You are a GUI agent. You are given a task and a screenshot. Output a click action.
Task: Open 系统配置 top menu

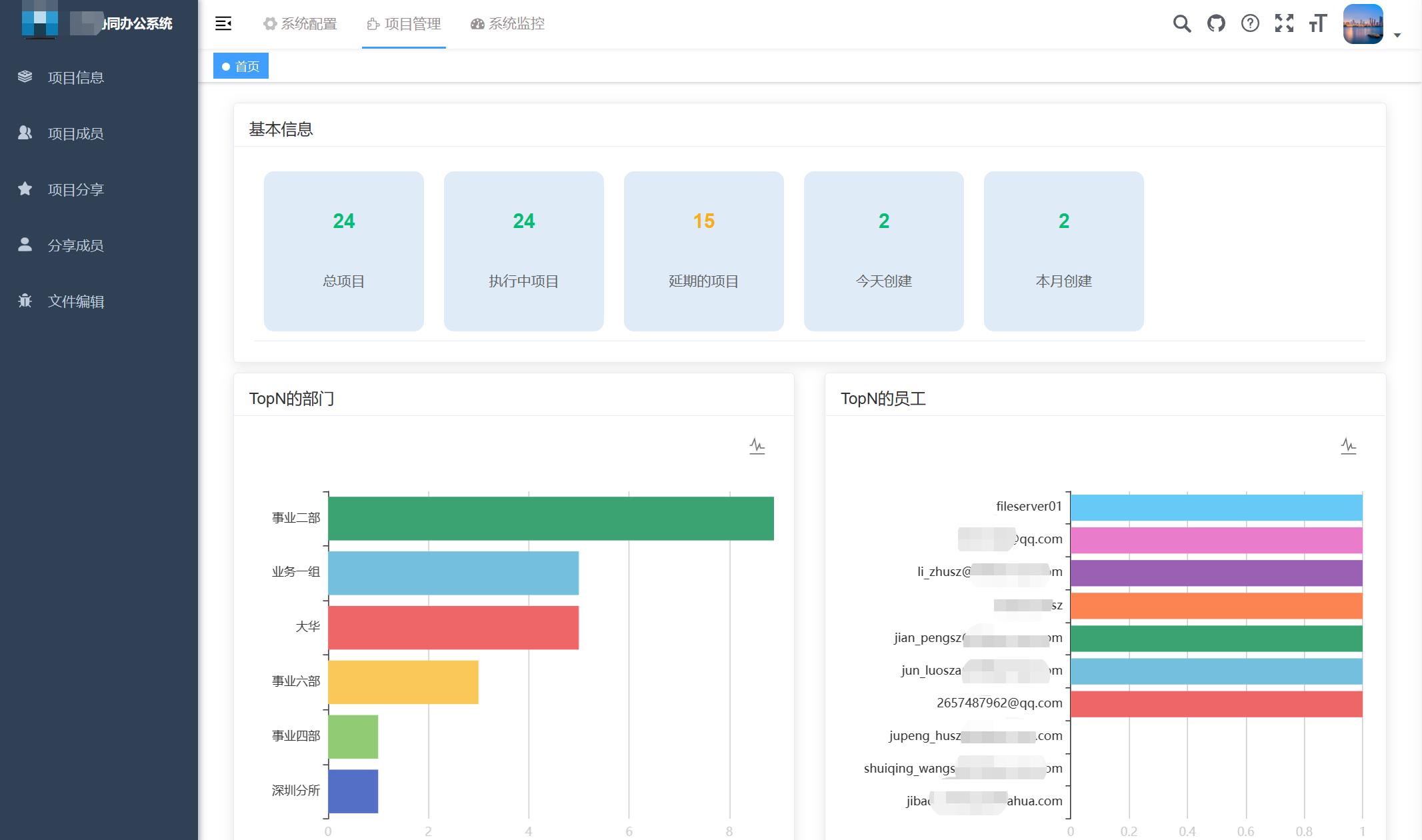(x=300, y=24)
